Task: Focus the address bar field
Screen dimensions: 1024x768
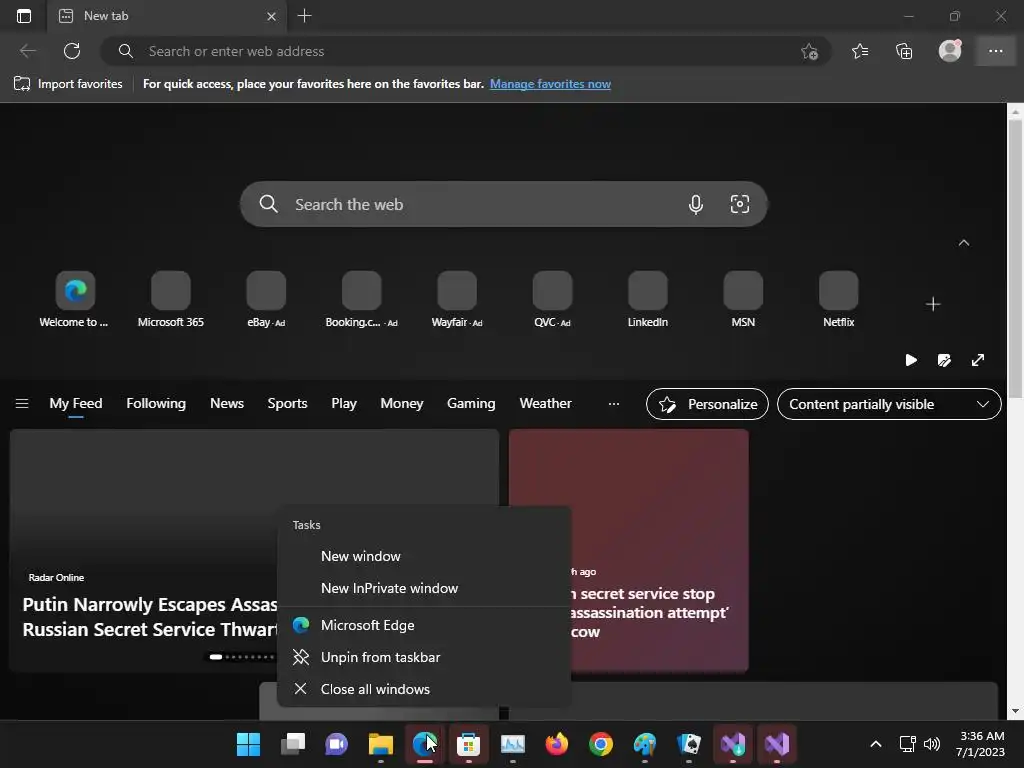Action: tap(466, 51)
